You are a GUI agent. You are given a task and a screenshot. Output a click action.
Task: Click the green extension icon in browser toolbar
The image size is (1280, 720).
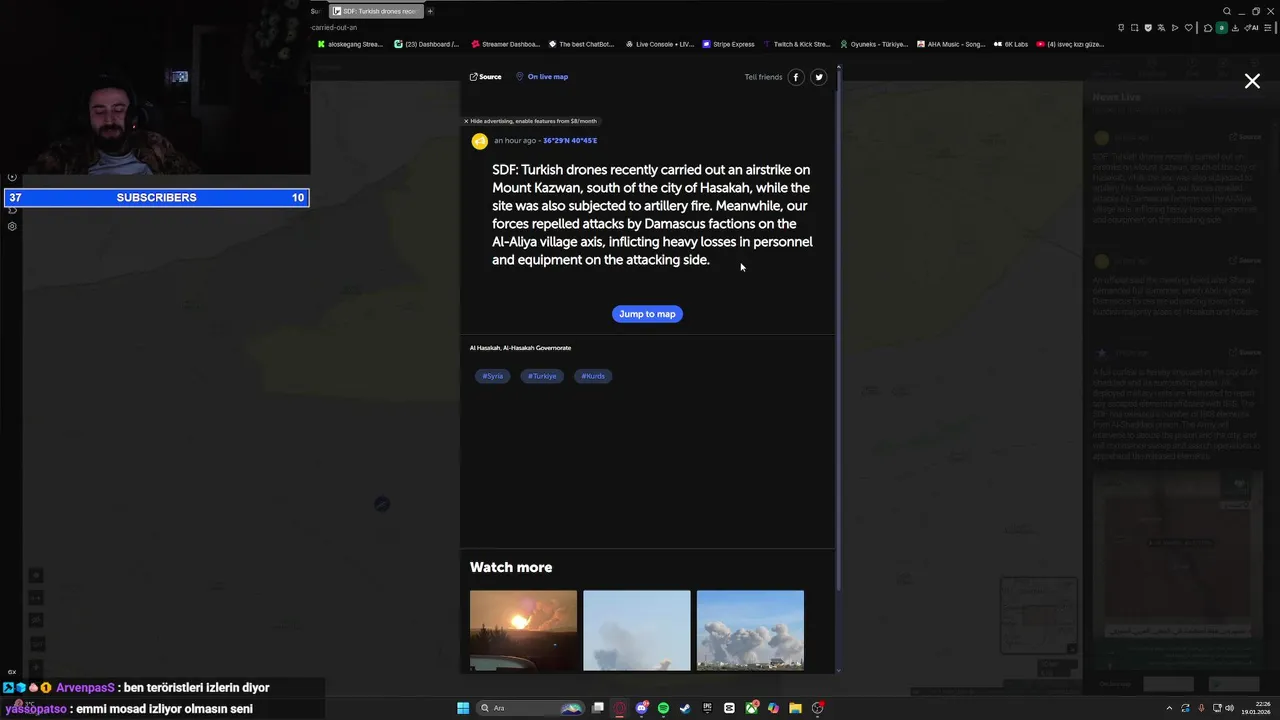[x=1221, y=28]
